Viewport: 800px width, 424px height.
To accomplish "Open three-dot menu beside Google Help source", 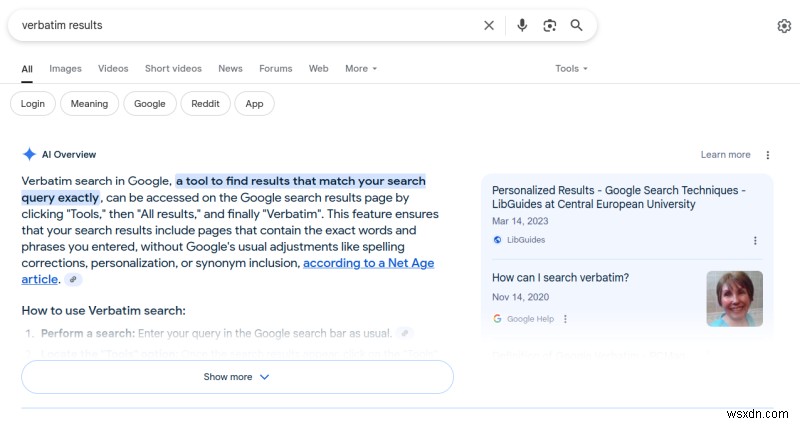I will coord(565,319).
